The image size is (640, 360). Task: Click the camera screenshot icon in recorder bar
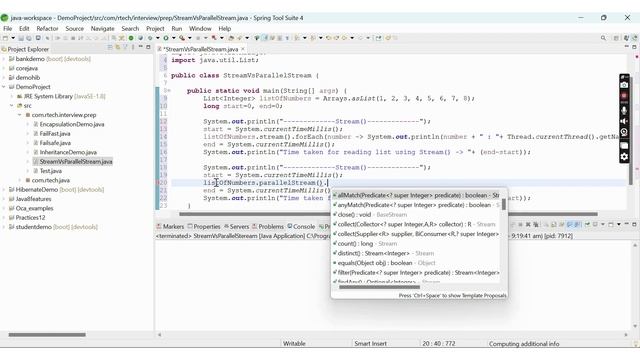coord(624,85)
